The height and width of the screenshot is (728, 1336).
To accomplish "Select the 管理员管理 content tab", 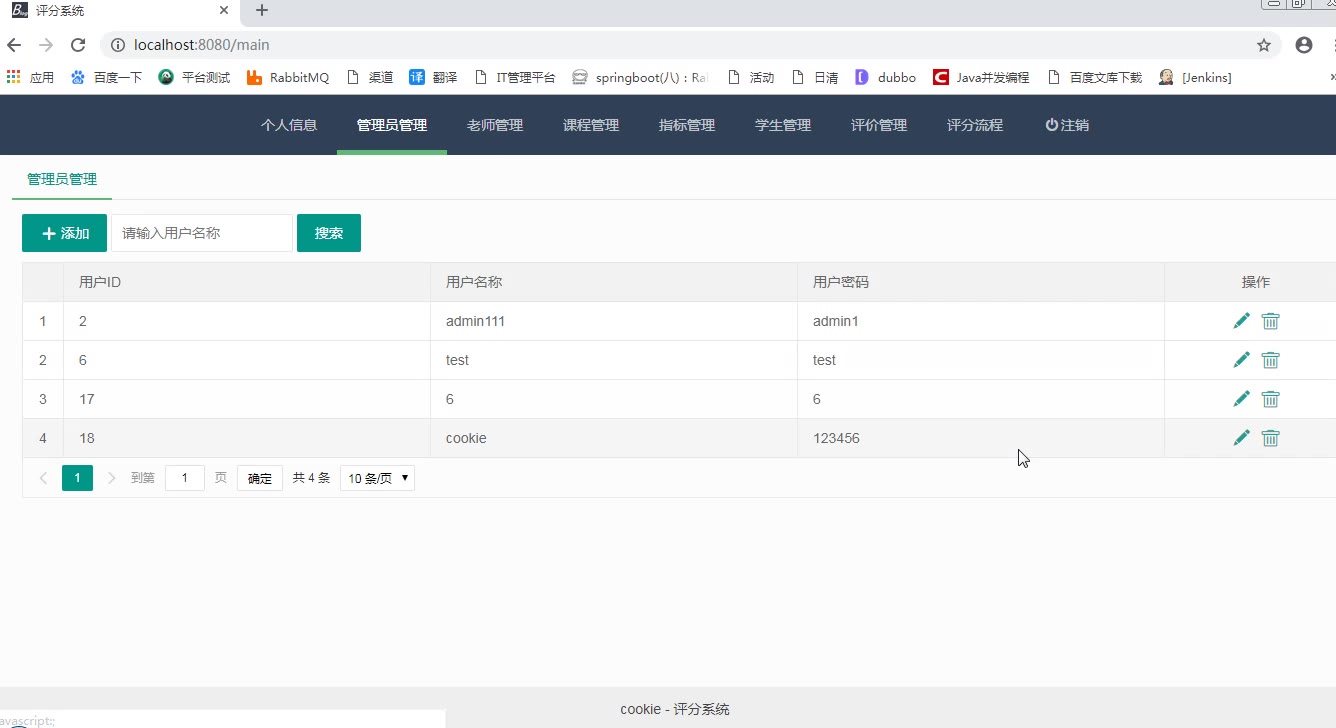I will (62, 180).
